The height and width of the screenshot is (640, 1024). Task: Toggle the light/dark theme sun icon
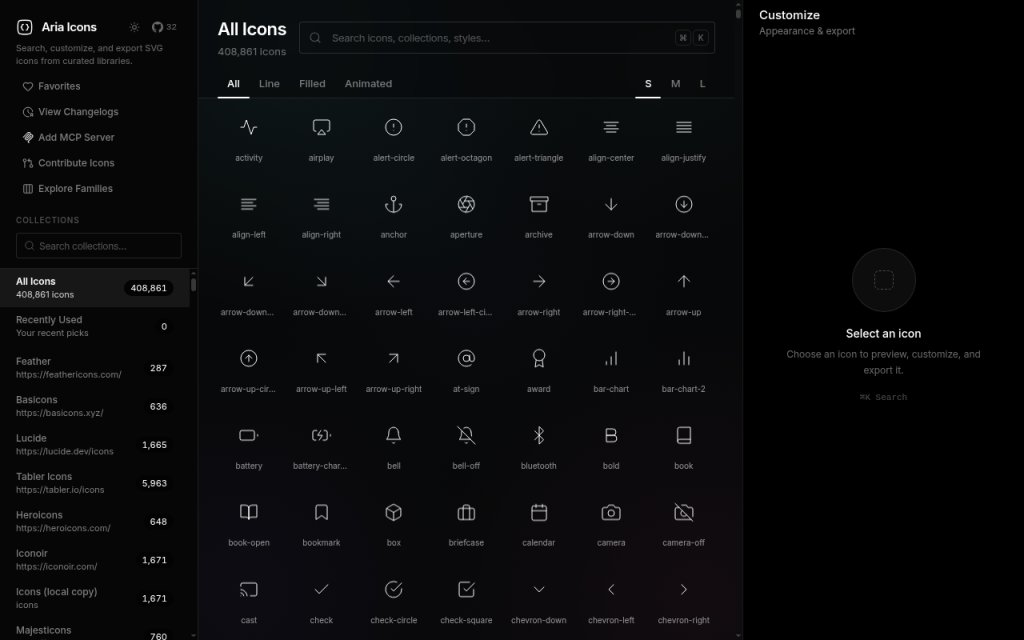(x=134, y=27)
